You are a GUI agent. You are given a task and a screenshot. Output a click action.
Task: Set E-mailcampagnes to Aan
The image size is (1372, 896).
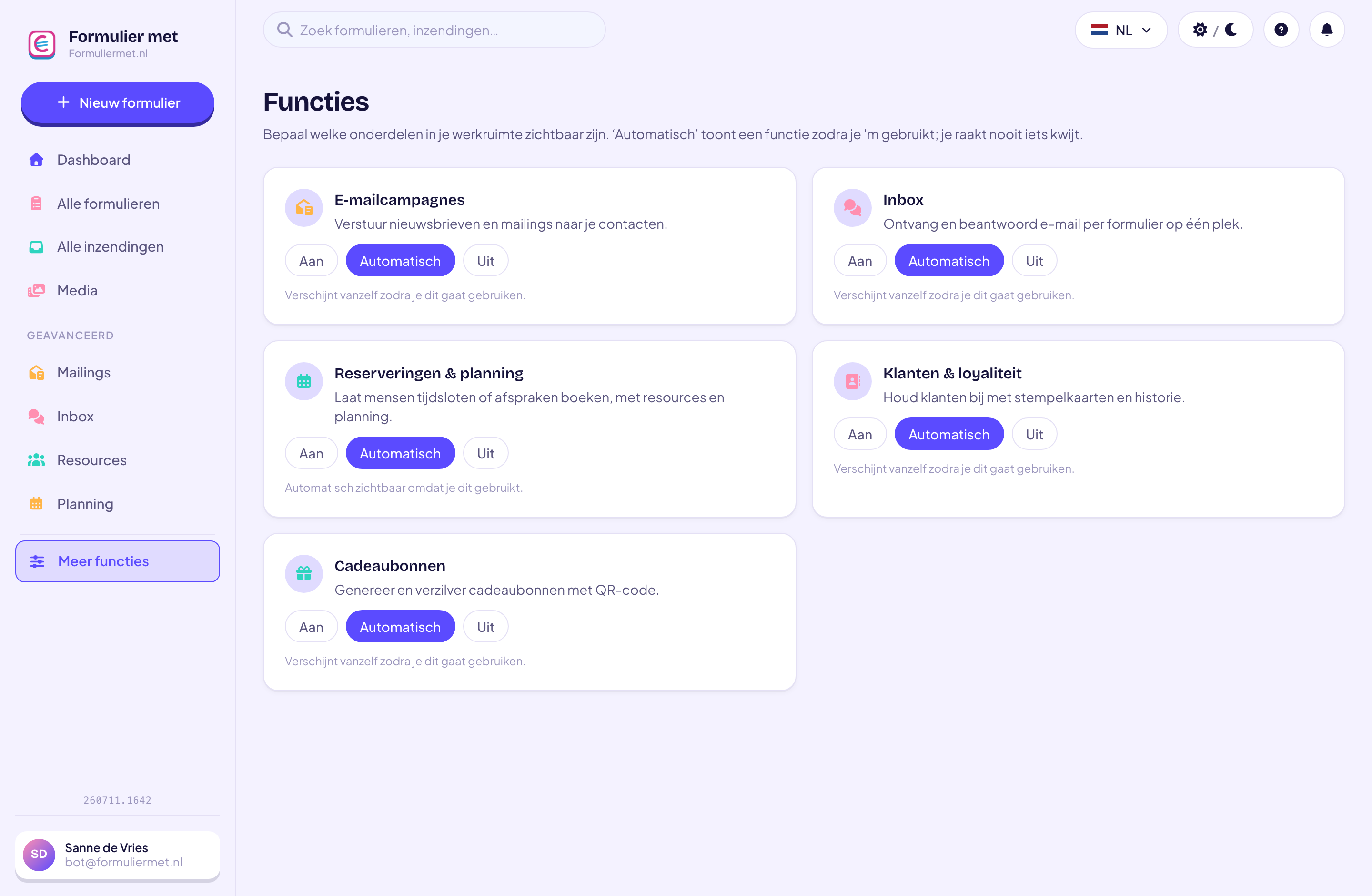tap(311, 261)
